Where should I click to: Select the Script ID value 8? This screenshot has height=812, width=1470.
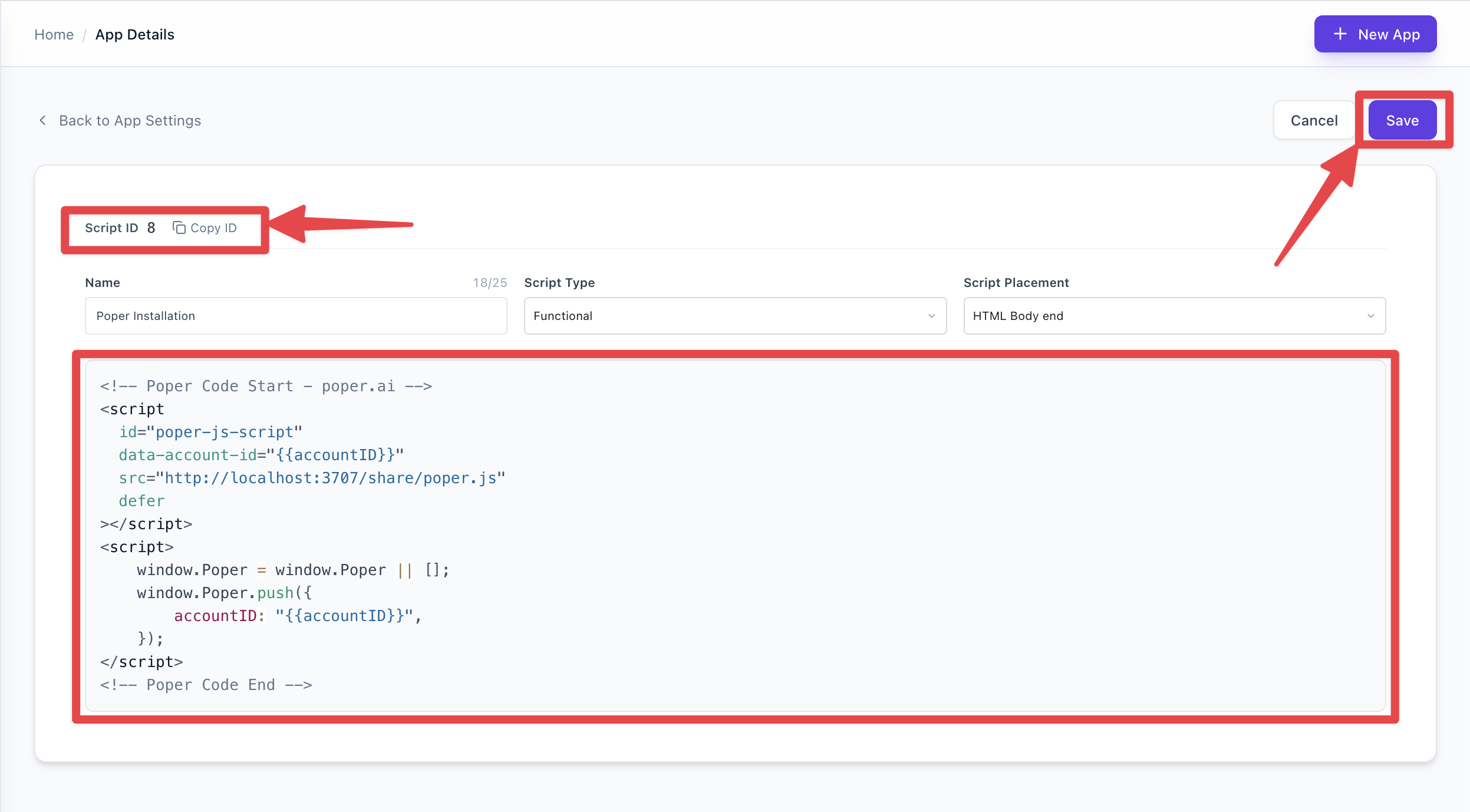pos(151,228)
